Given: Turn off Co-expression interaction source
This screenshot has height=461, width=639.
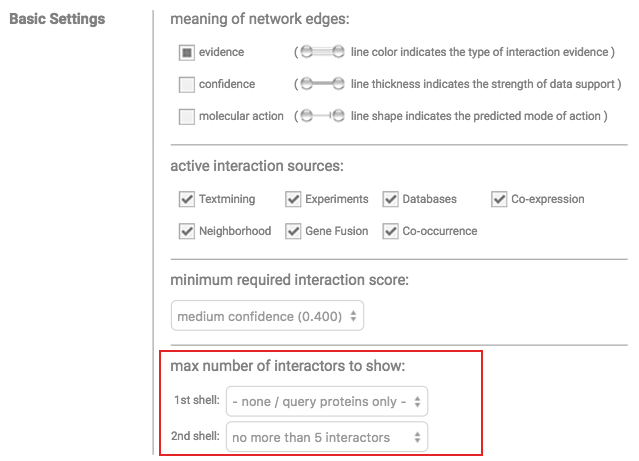Looking at the screenshot, I should point(499,199).
